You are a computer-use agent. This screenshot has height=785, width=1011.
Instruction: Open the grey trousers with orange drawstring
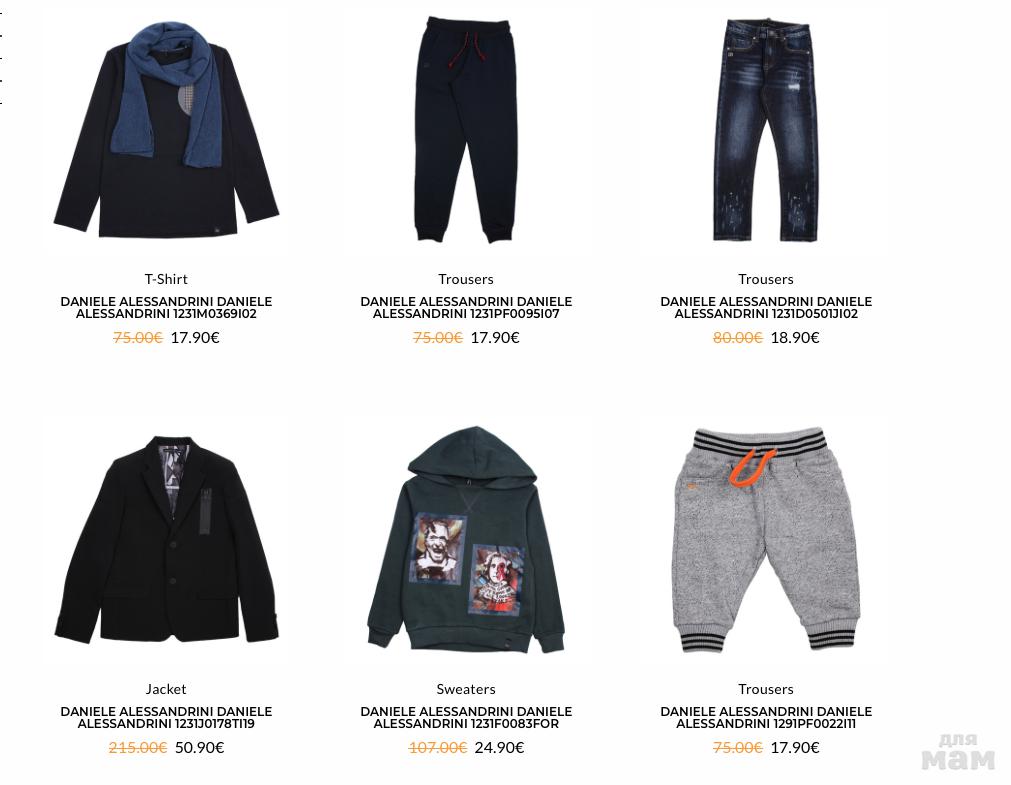click(765, 540)
